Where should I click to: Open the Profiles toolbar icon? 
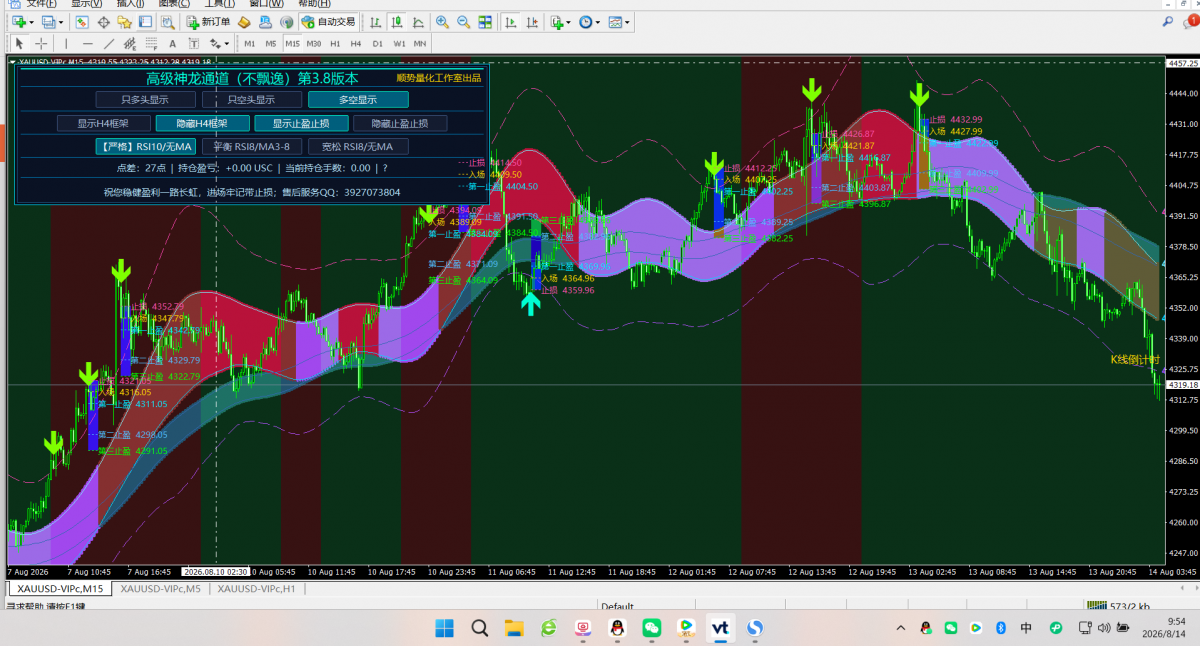pos(49,22)
